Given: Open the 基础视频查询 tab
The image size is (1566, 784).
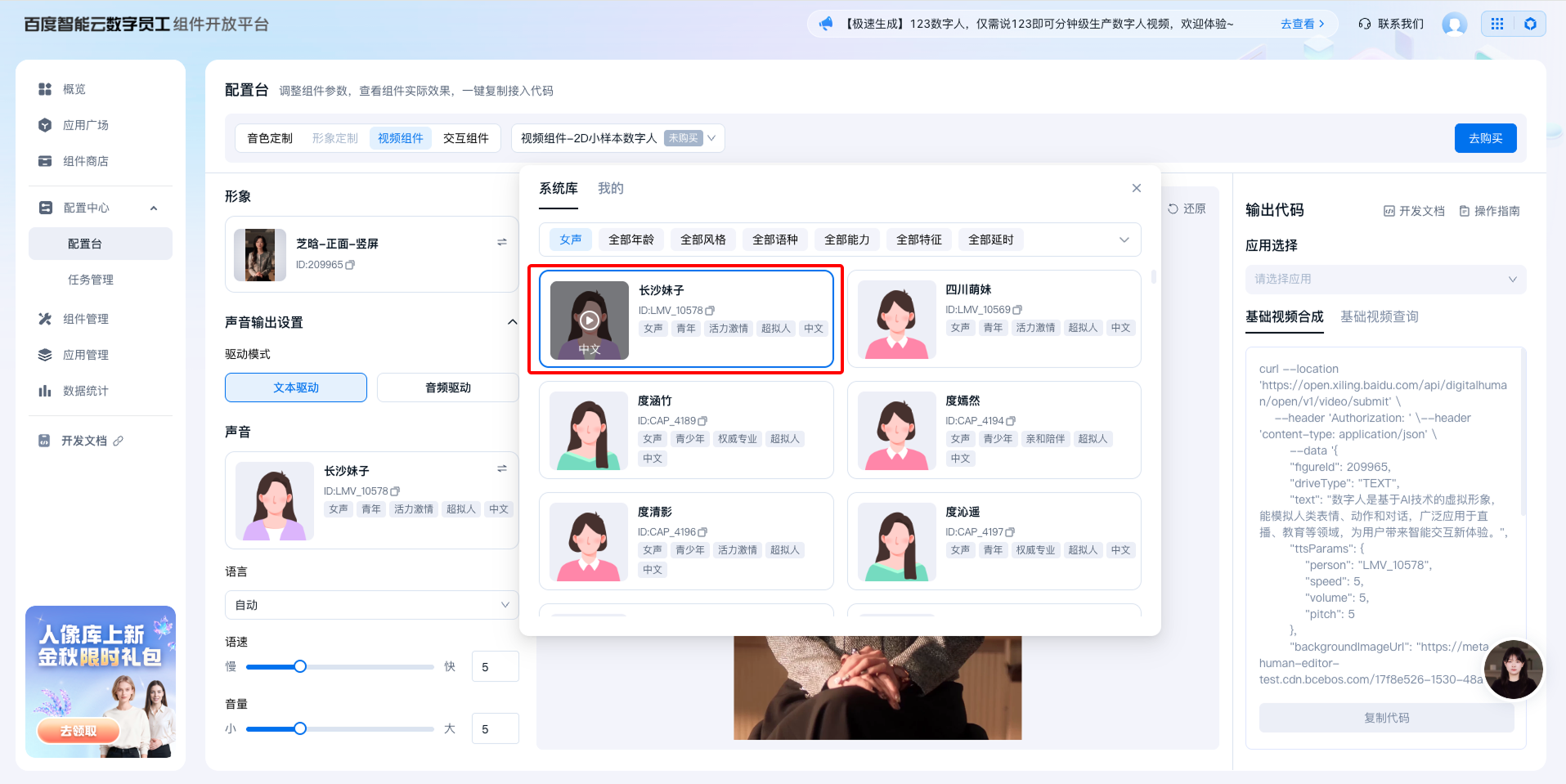Looking at the screenshot, I should pos(1379,316).
